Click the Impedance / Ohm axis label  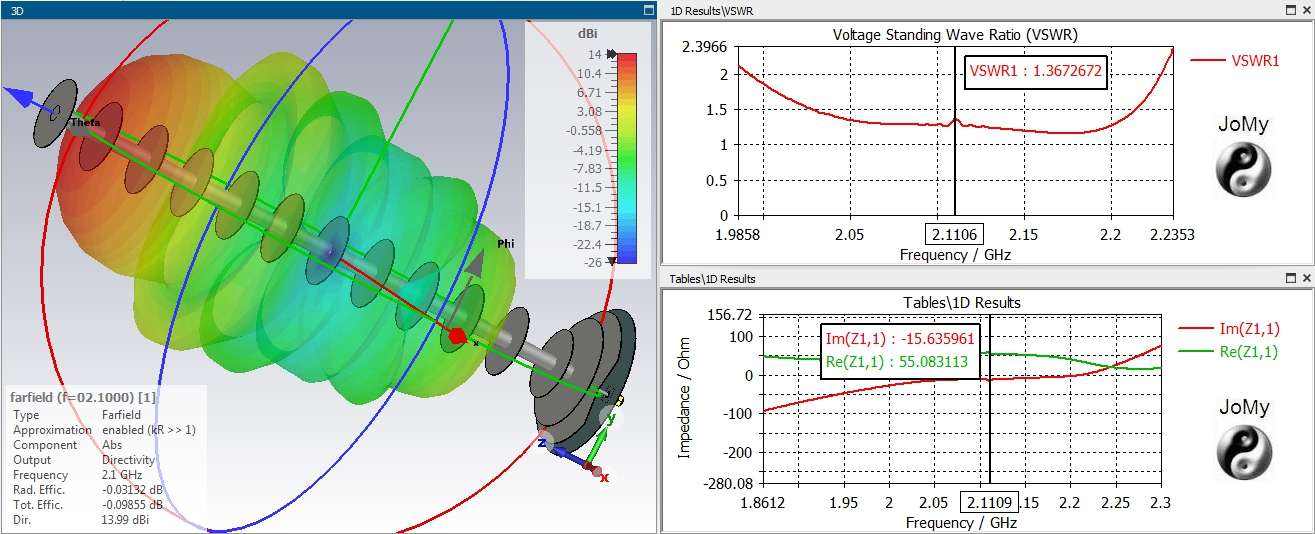pos(685,398)
